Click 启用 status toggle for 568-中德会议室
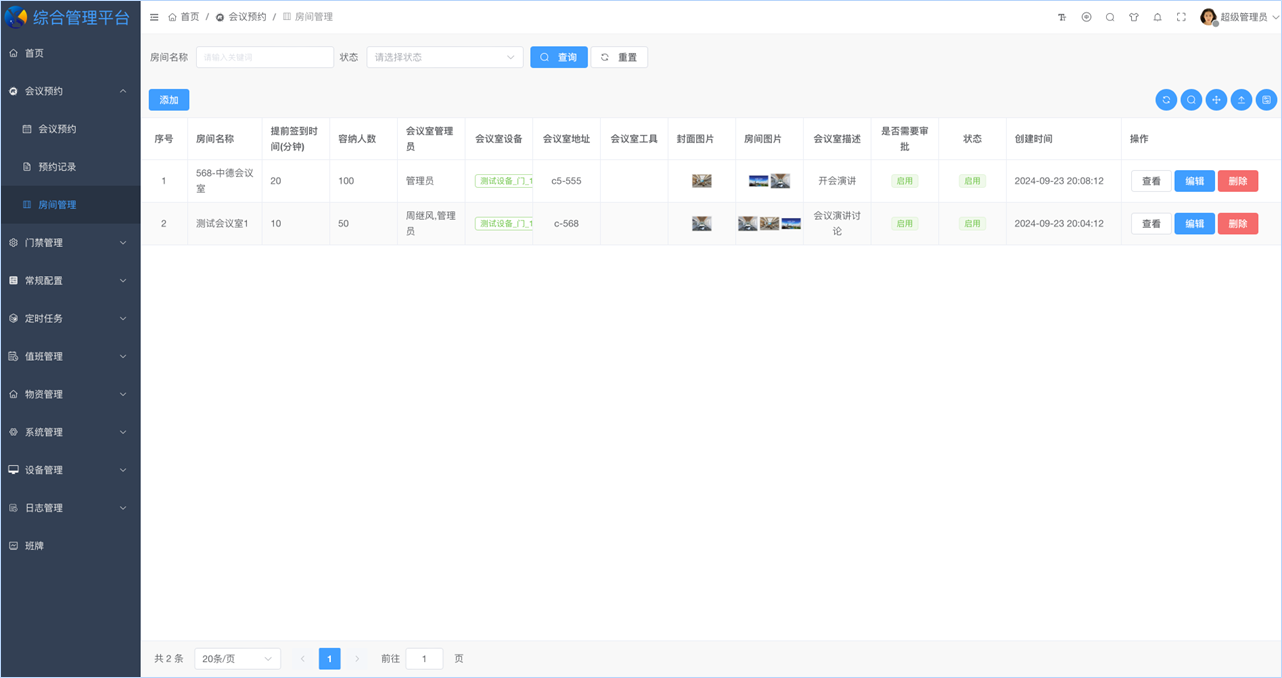Viewport: 1282px width, 678px height. tap(972, 181)
